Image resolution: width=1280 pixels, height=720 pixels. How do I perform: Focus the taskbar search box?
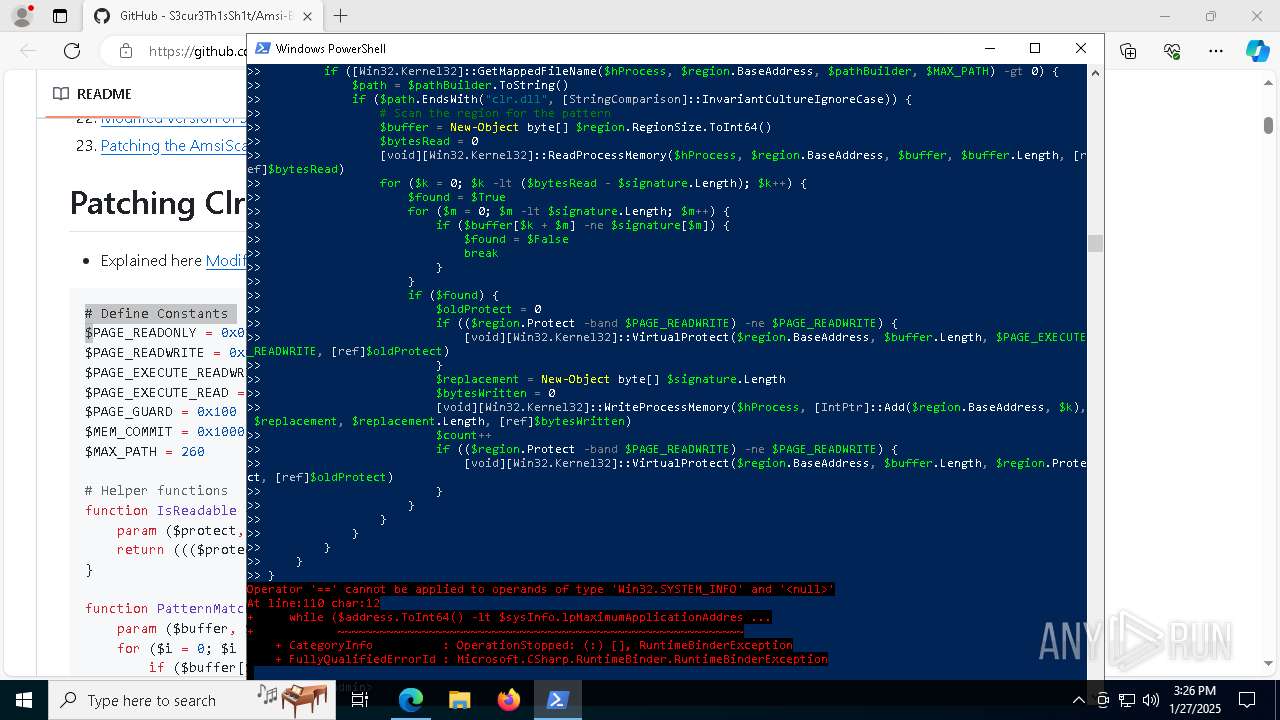(x=192, y=700)
